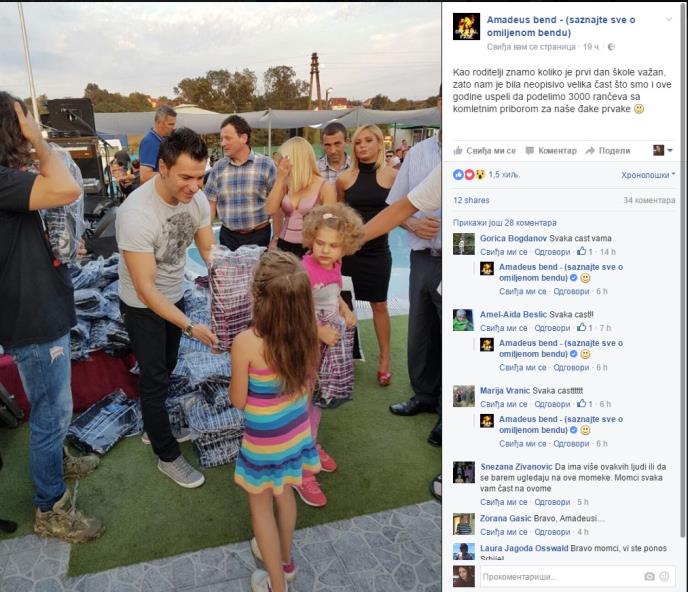Screen dimensions: 688x592
Task: Click the reaction emoji icons beside 1,5 хиљ.
Action: 469,175
